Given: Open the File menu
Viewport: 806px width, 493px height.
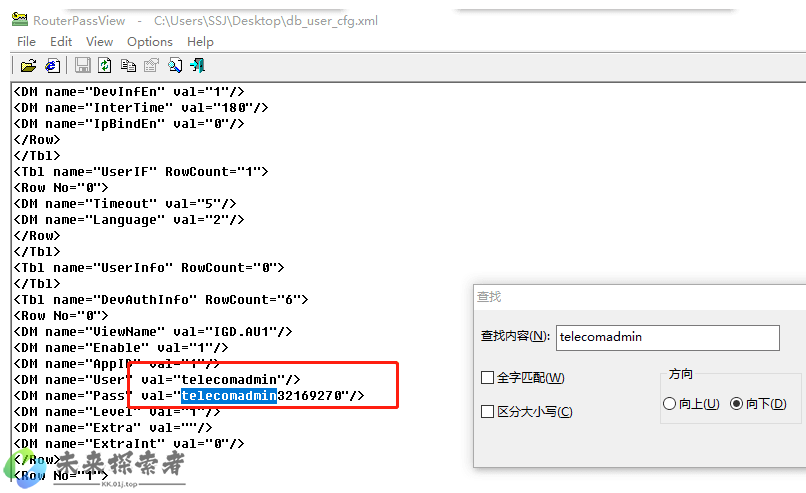Looking at the screenshot, I should pos(26,42).
